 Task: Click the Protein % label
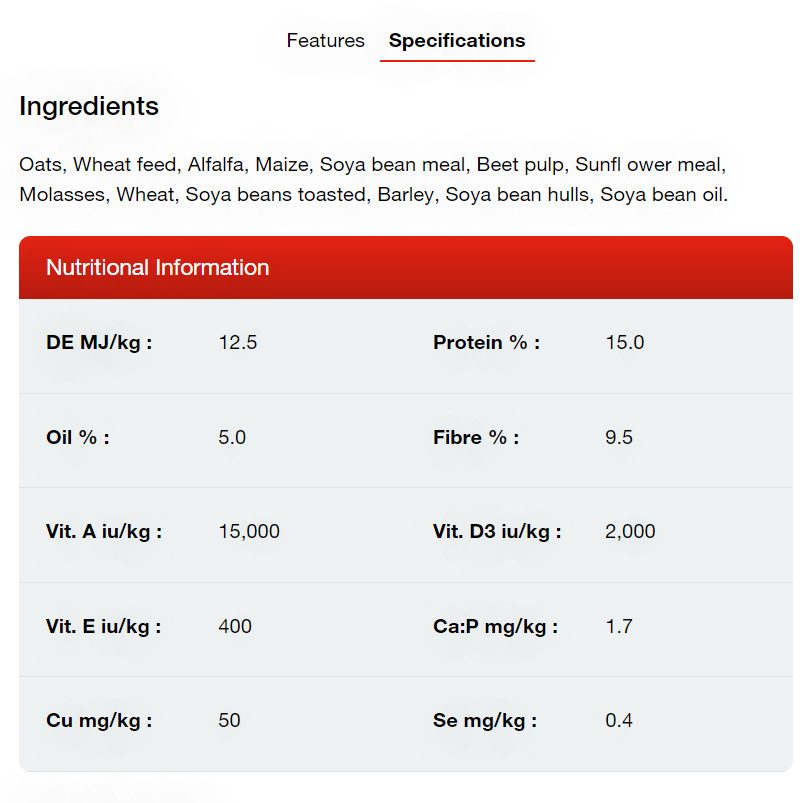(x=486, y=343)
